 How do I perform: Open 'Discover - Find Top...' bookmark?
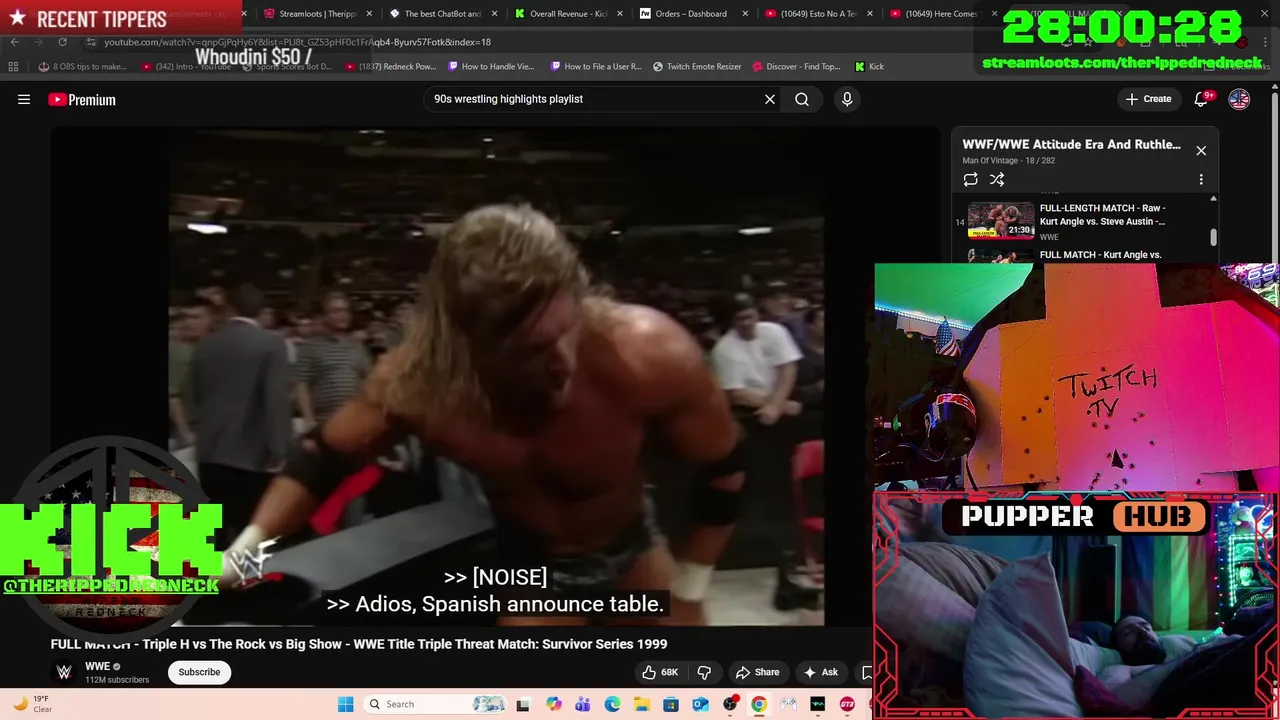tap(796, 66)
